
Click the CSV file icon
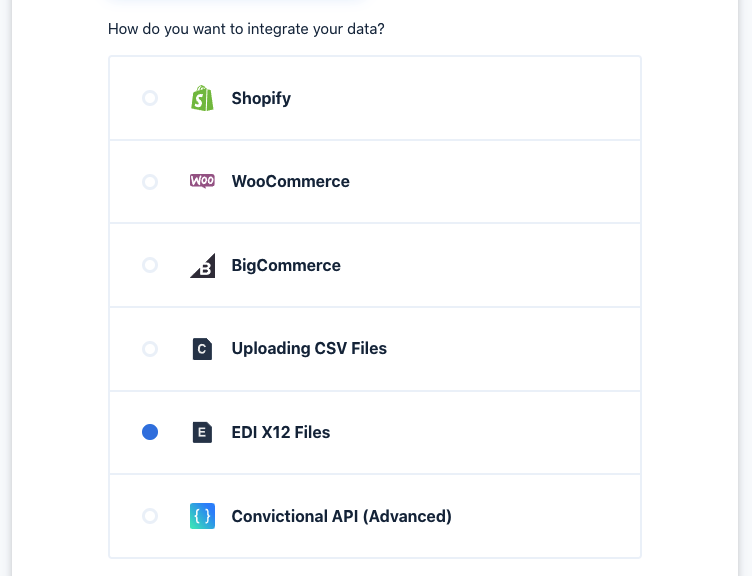pyautogui.click(x=202, y=349)
